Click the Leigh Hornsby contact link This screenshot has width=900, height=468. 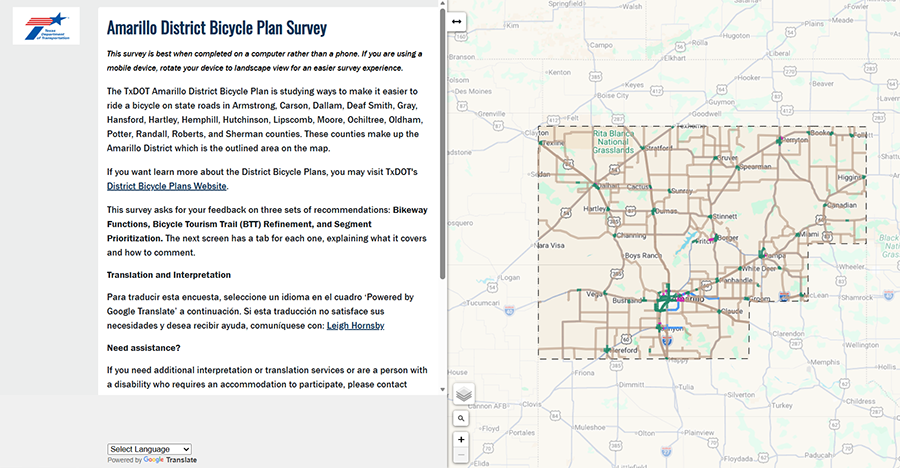coord(355,326)
